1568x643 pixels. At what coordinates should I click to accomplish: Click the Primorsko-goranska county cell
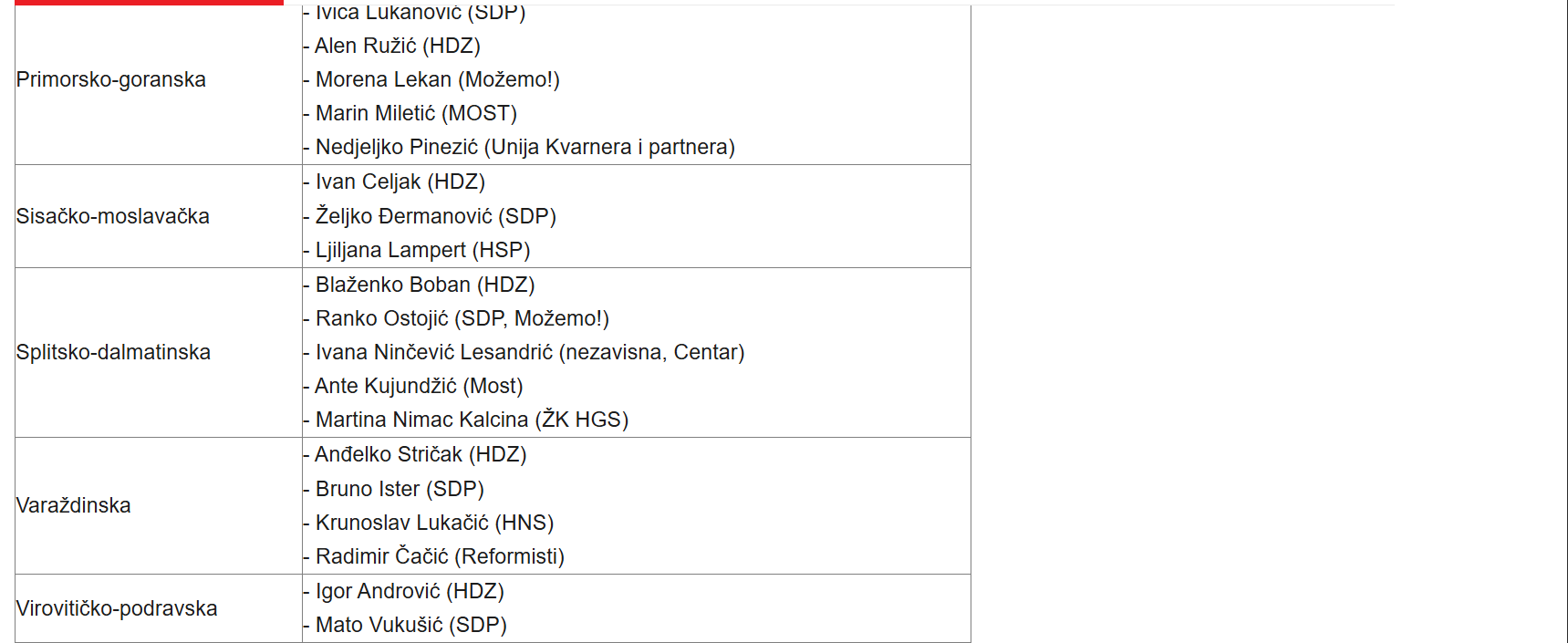click(111, 79)
